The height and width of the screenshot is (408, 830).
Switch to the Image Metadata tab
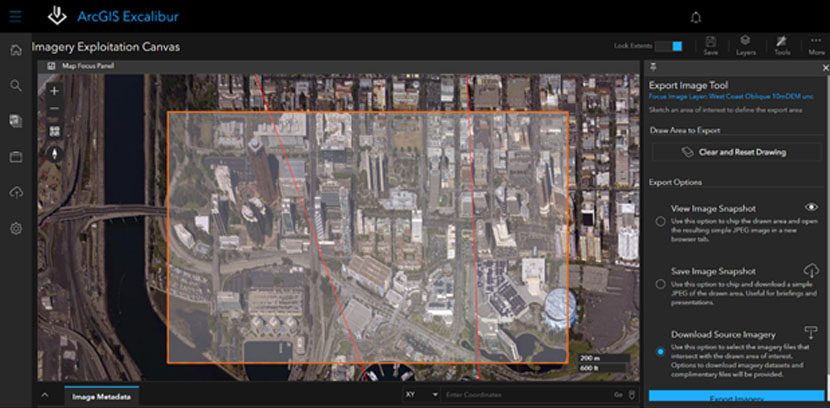[102, 396]
